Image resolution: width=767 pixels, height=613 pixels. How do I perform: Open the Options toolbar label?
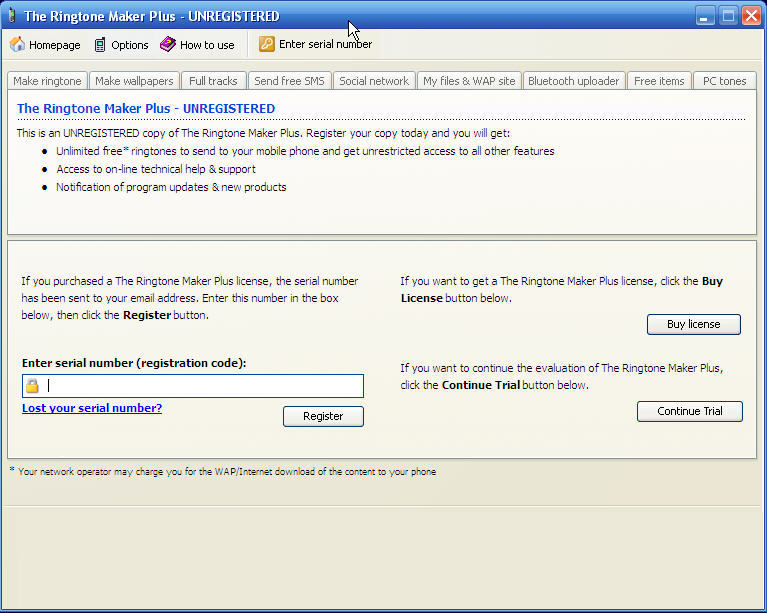coord(130,45)
